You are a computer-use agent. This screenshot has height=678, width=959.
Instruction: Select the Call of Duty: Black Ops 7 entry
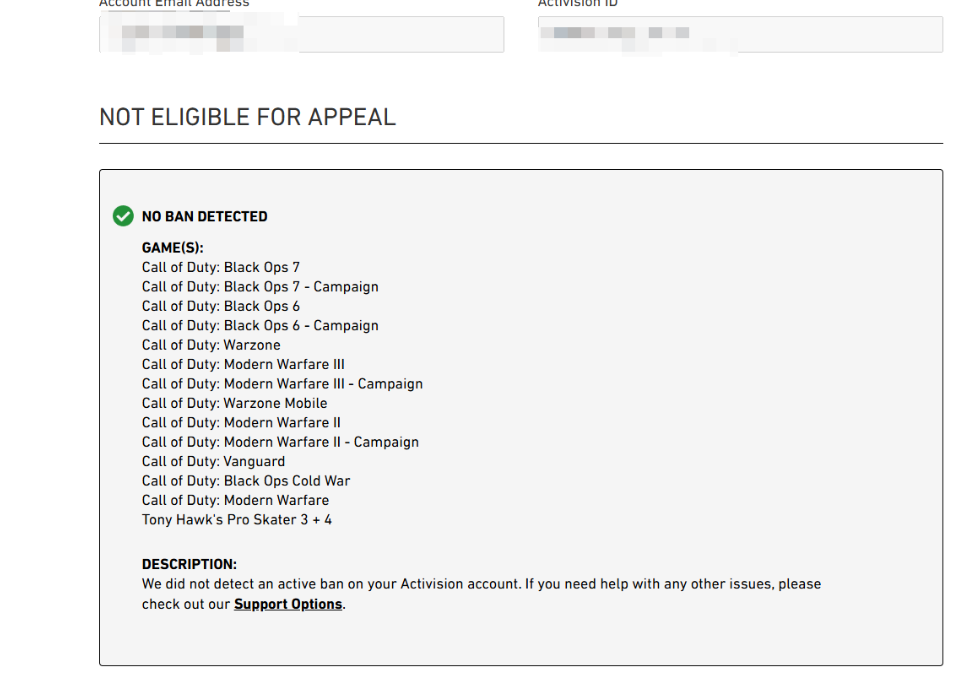221,267
